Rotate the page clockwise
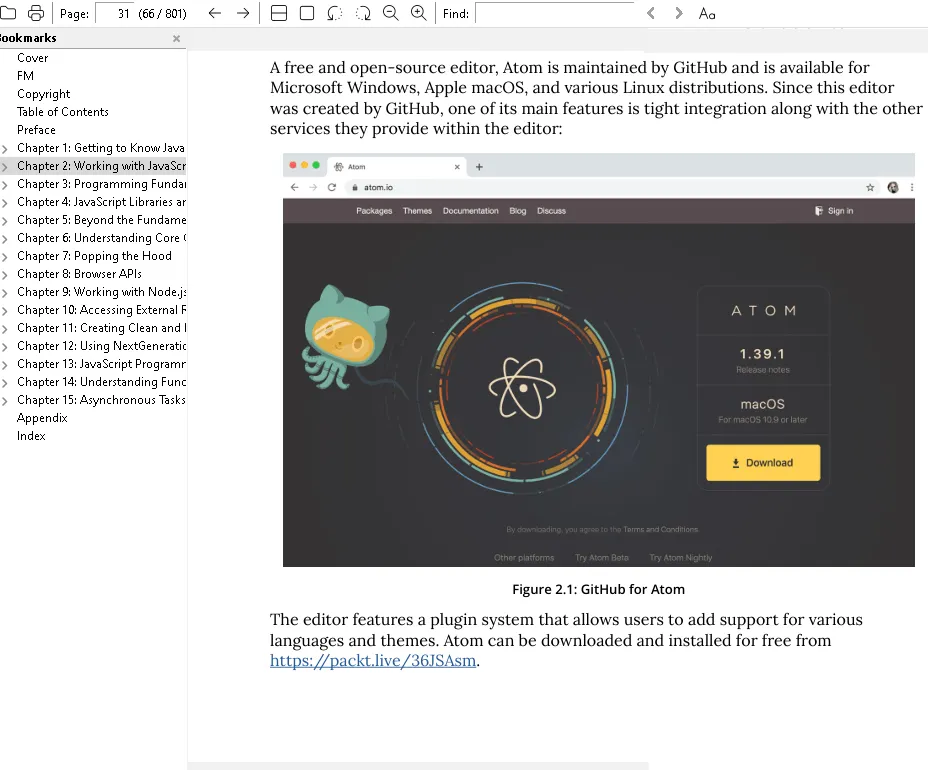 click(363, 13)
